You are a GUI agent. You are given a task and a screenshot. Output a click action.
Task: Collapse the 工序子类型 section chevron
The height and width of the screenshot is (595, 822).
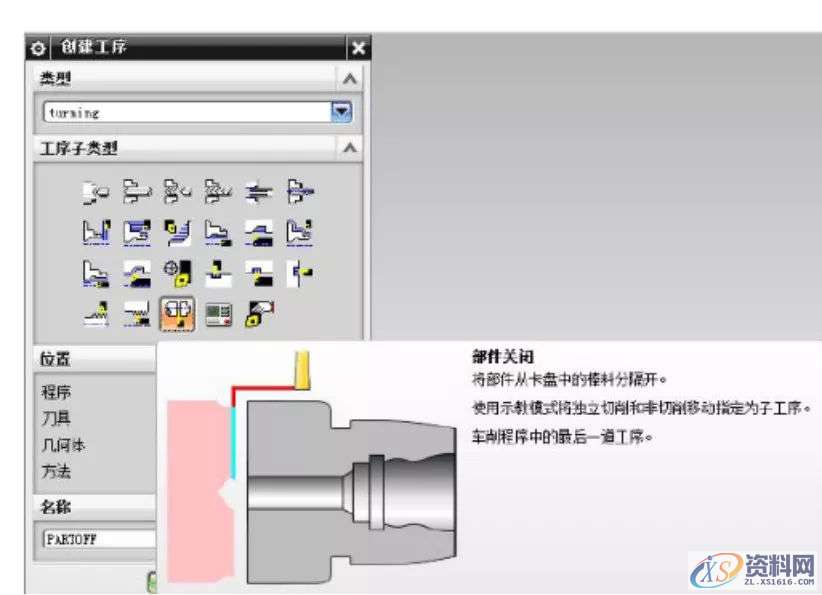click(349, 148)
